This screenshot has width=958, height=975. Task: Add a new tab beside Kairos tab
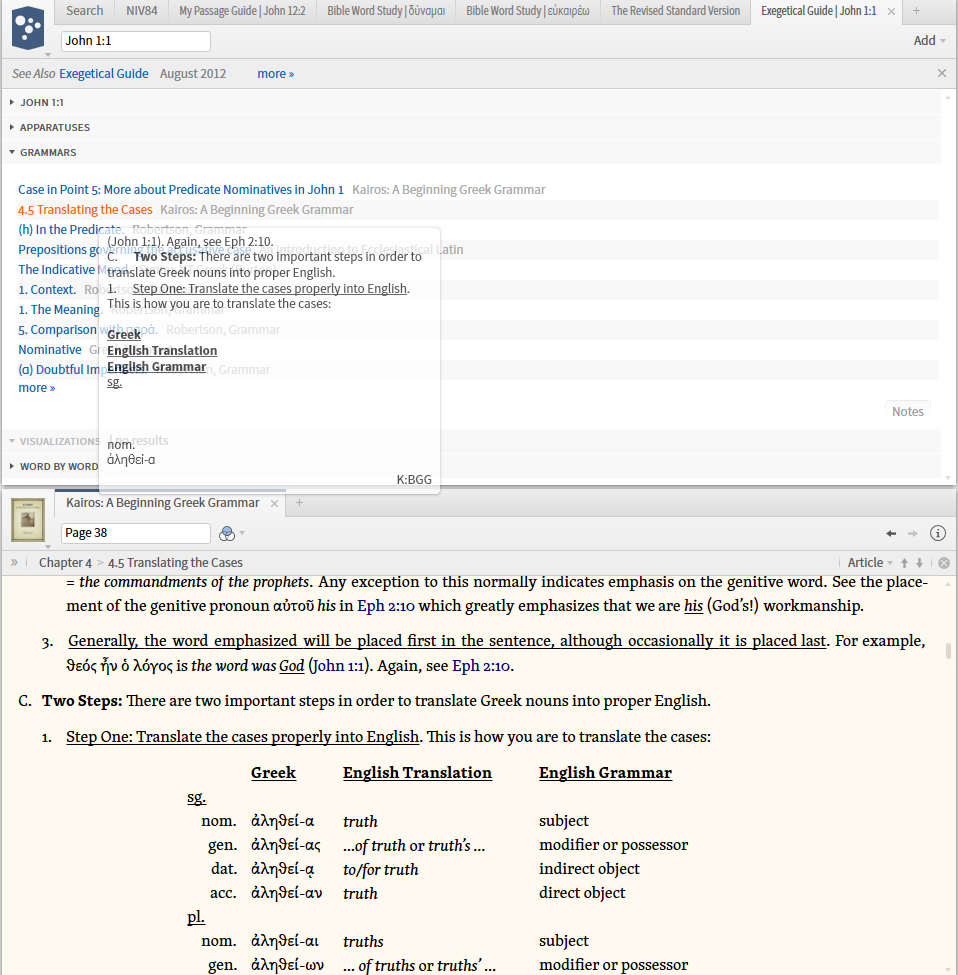pyautogui.click(x=299, y=502)
